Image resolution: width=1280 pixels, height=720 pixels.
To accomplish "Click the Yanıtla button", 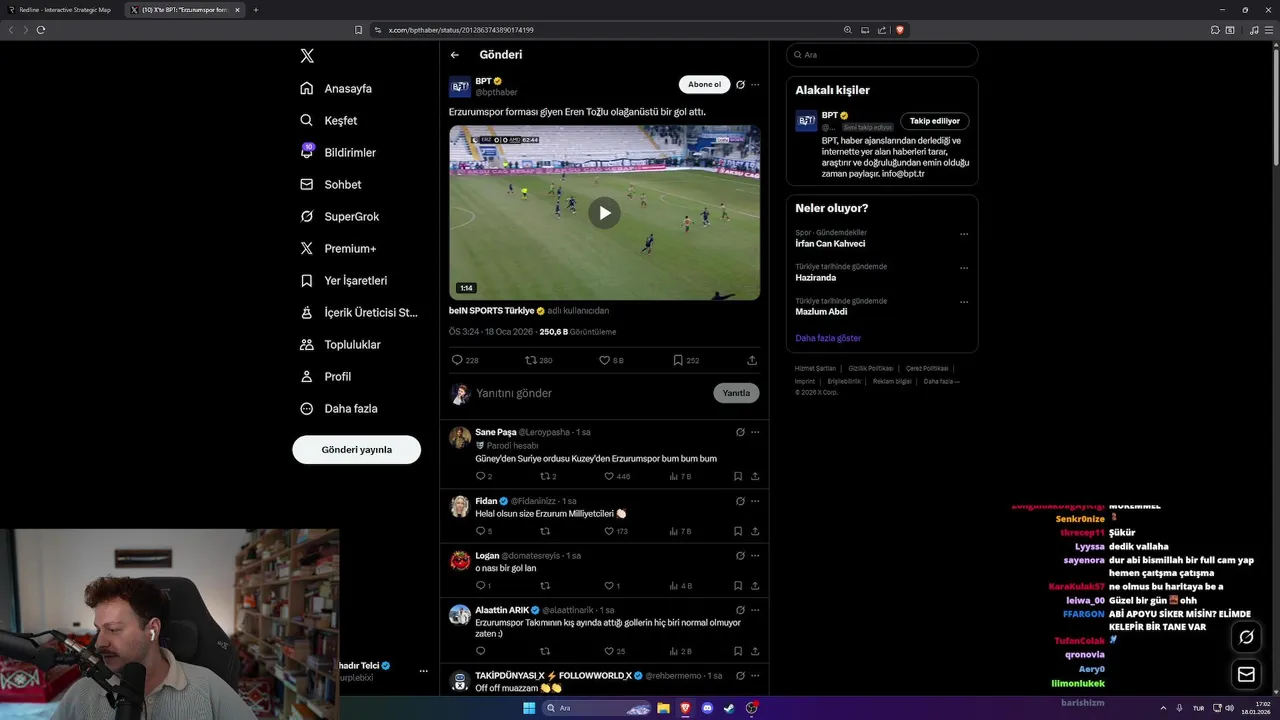I will [x=736, y=393].
